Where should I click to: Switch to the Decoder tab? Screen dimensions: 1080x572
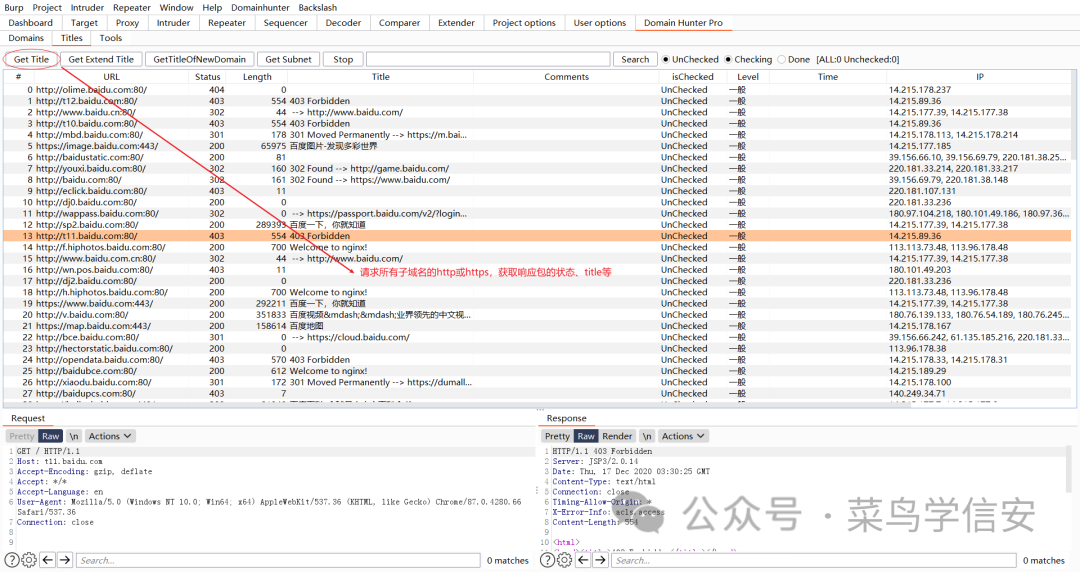pyautogui.click(x=343, y=23)
